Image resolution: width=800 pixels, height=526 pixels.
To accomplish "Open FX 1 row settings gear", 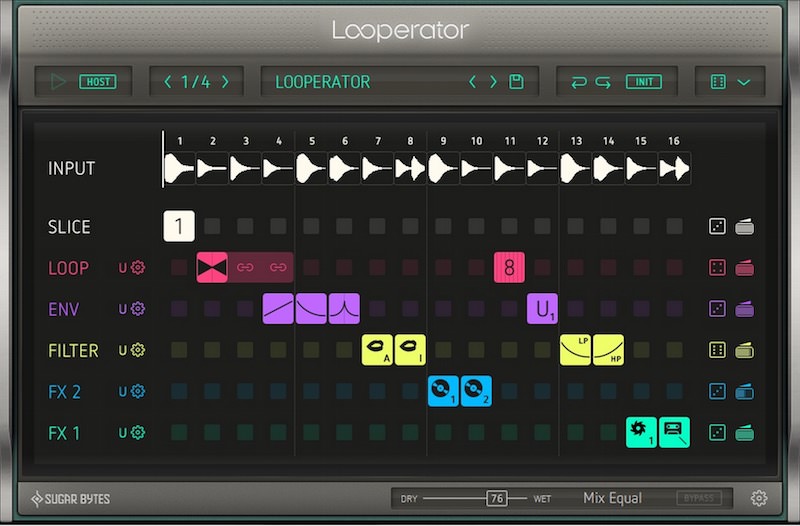I will coord(138,433).
